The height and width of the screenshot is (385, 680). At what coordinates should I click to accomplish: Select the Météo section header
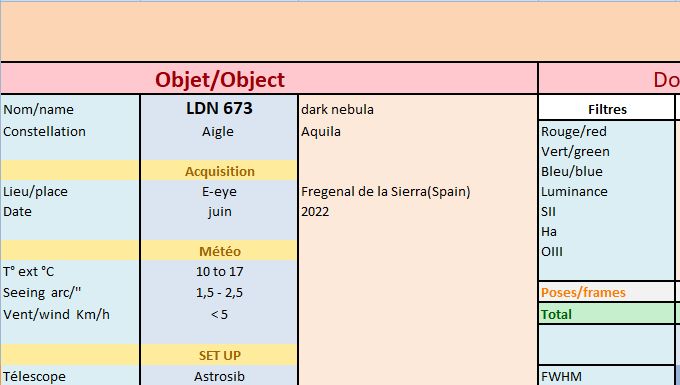point(219,251)
